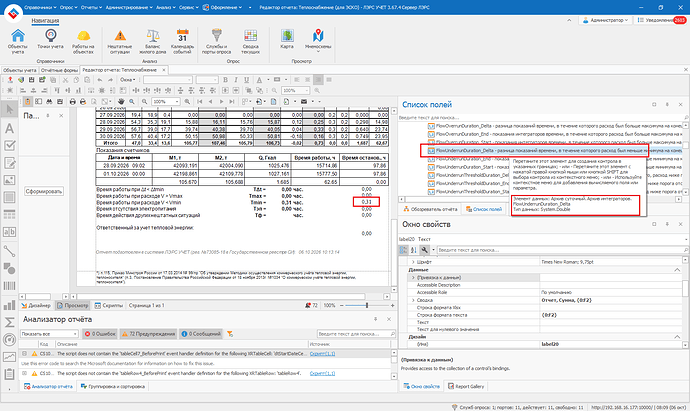Open the Report Gallery tab

tap(466, 386)
